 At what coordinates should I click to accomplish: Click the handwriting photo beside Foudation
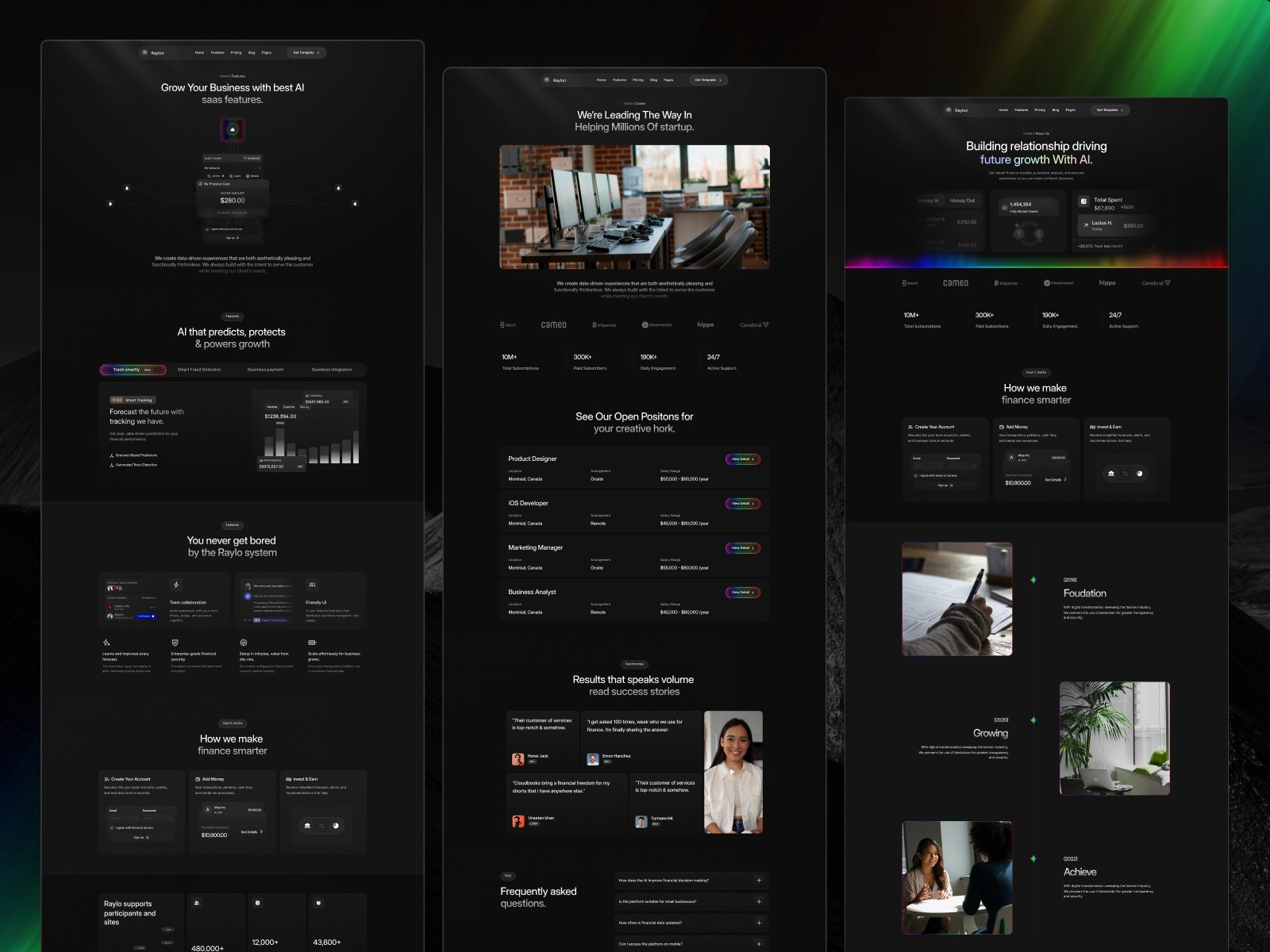coord(957,599)
